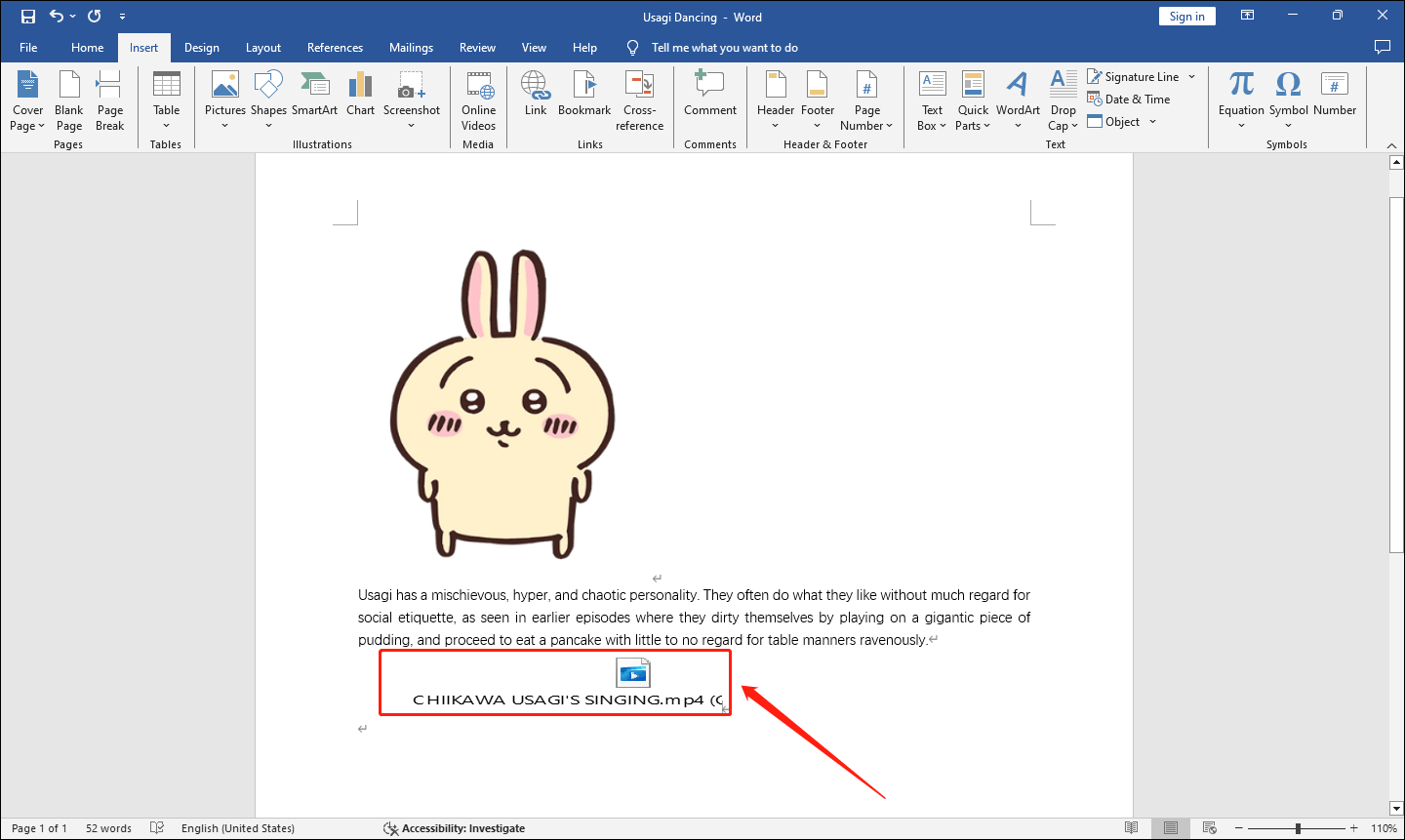Viewport: 1405px width, 840px height.
Task: Redo the last action in title bar
Action: pos(94,17)
